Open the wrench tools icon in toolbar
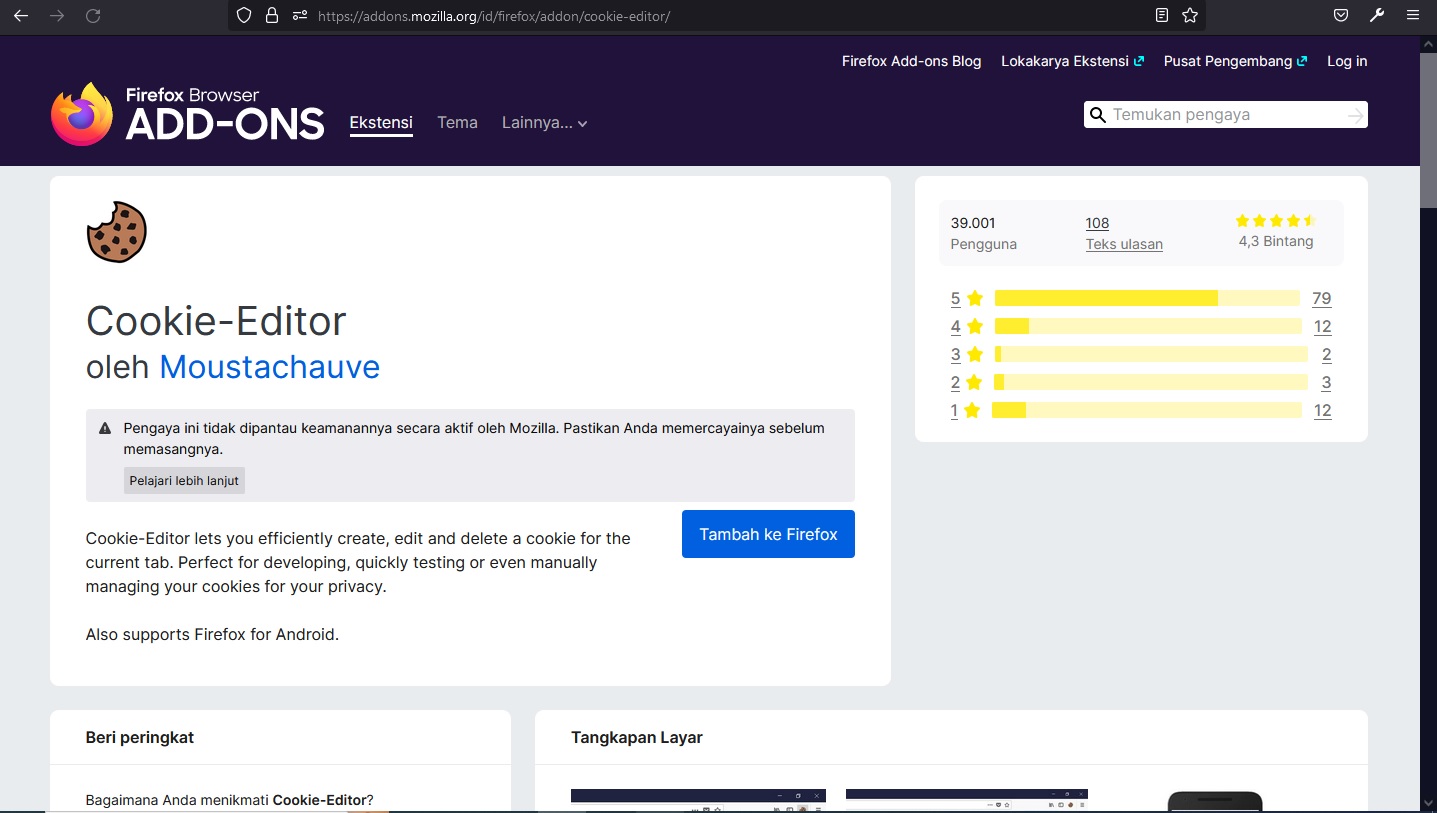Screen dimensions: 1437x813 click(x=1377, y=16)
